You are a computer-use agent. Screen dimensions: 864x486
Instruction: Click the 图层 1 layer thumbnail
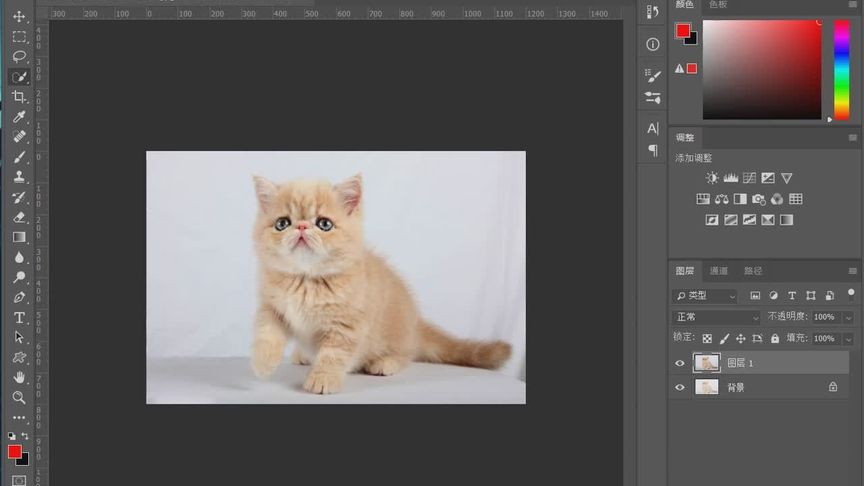(x=706, y=363)
